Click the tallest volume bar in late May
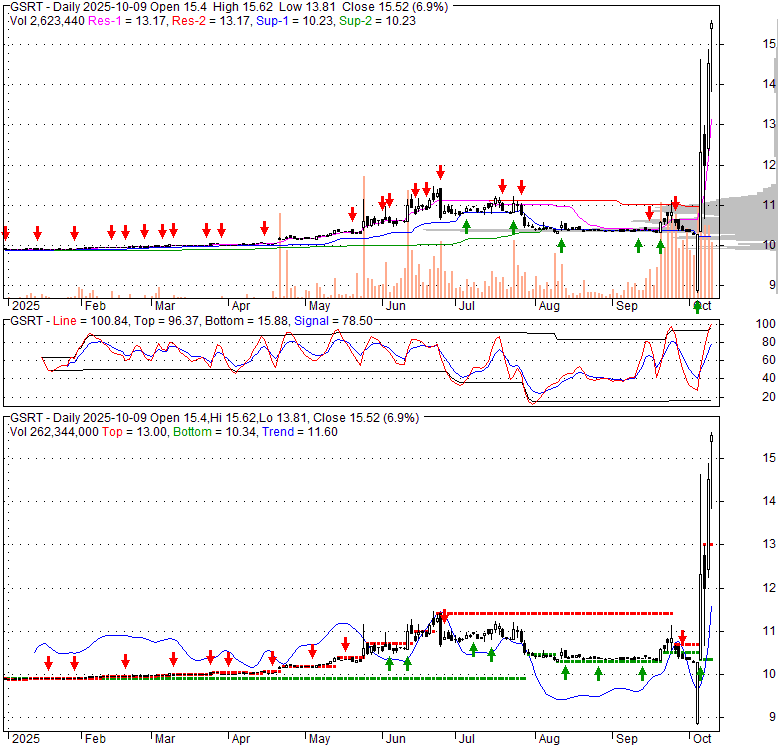The width and height of the screenshot is (780, 745). tap(364, 237)
